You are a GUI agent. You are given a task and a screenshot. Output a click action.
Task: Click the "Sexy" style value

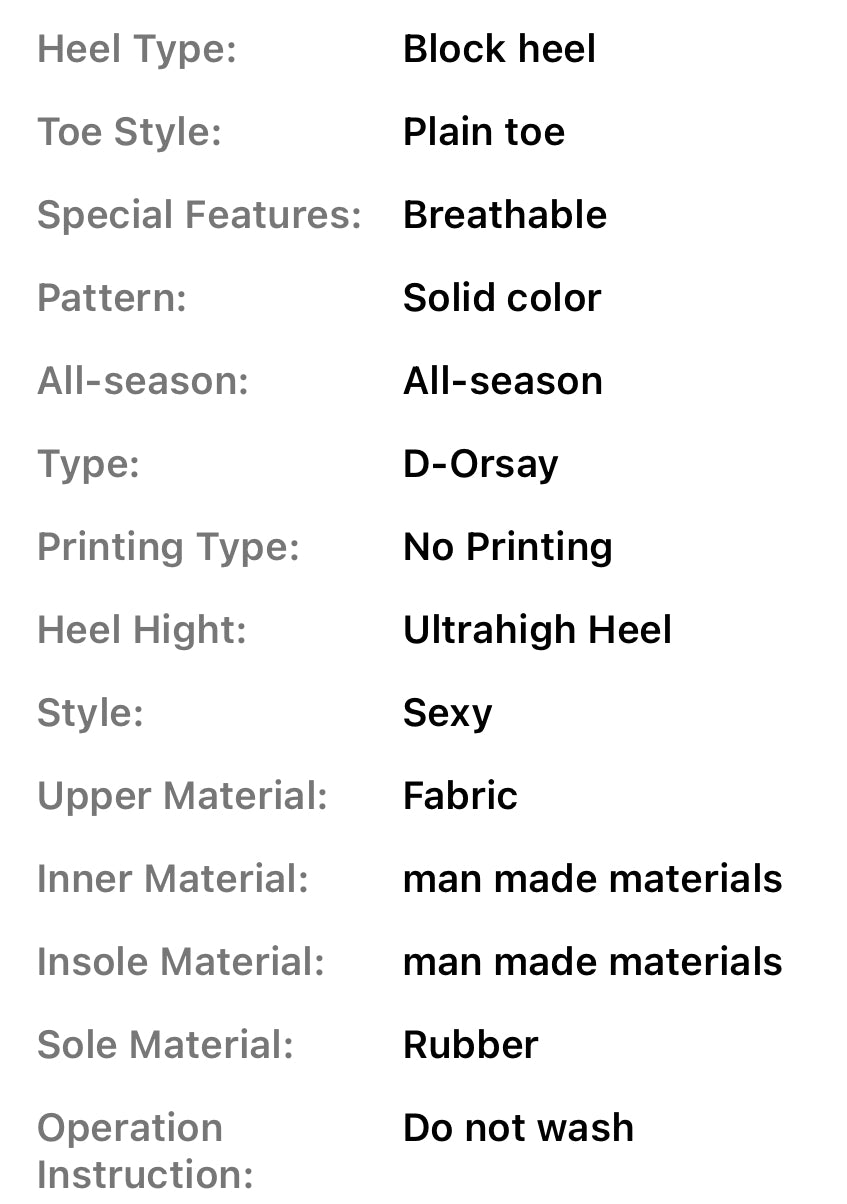[447, 713]
